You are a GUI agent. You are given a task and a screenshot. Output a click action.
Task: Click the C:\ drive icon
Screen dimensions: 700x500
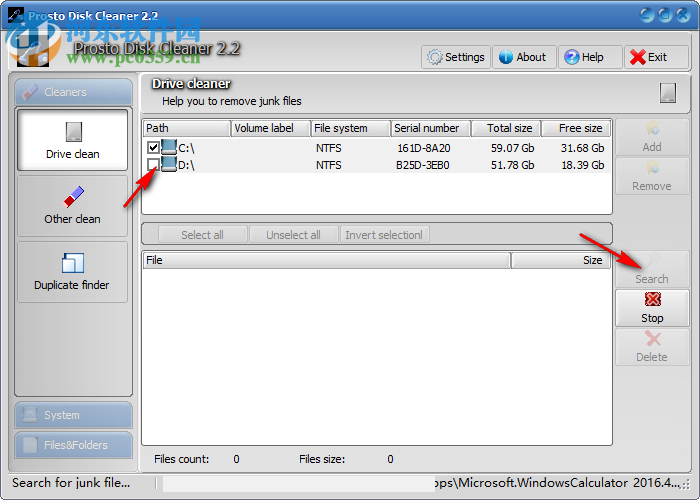pos(169,147)
